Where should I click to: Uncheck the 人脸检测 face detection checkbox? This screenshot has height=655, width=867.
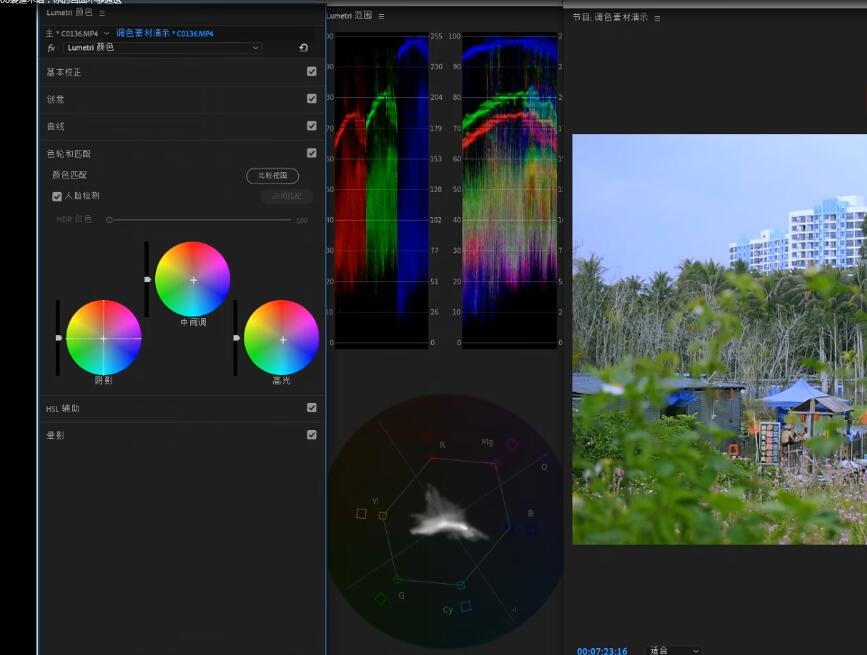[57, 196]
